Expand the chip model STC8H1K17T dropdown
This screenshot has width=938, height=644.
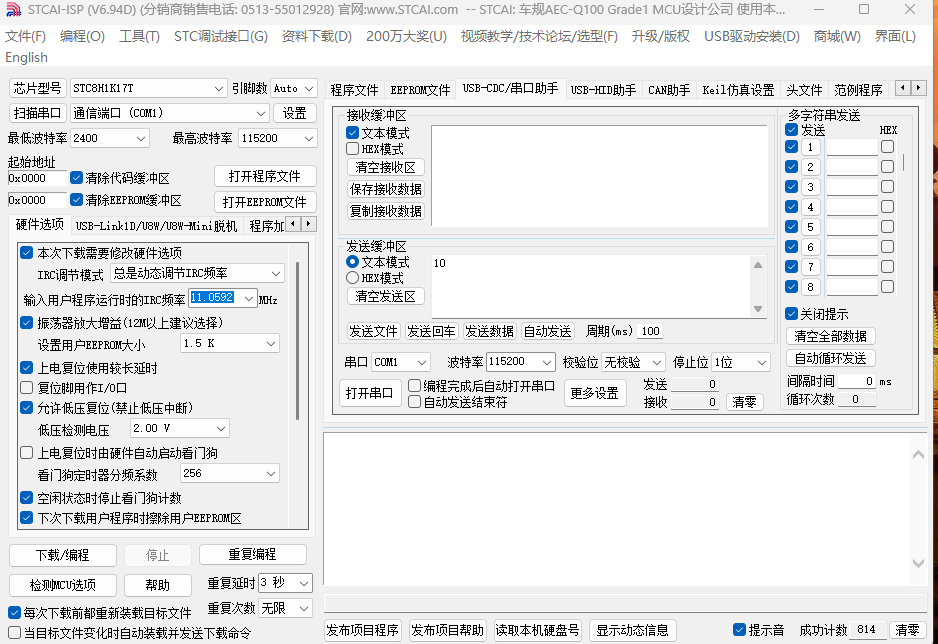(218, 88)
